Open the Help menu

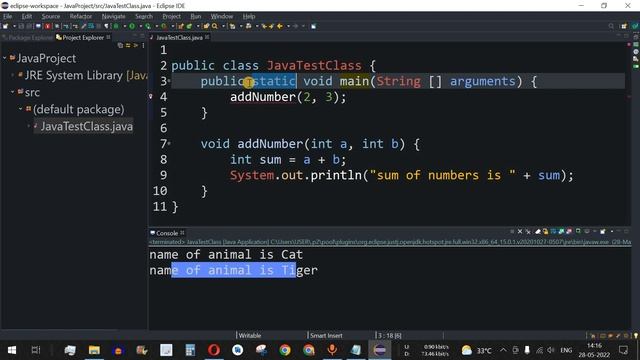(x=249, y=16)
